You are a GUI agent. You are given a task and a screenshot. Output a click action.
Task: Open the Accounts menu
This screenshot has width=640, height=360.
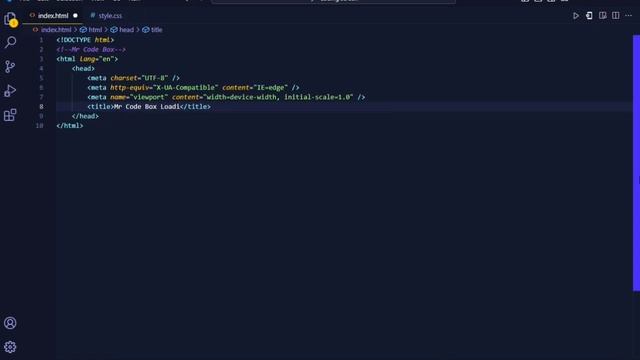pos(10,323)
